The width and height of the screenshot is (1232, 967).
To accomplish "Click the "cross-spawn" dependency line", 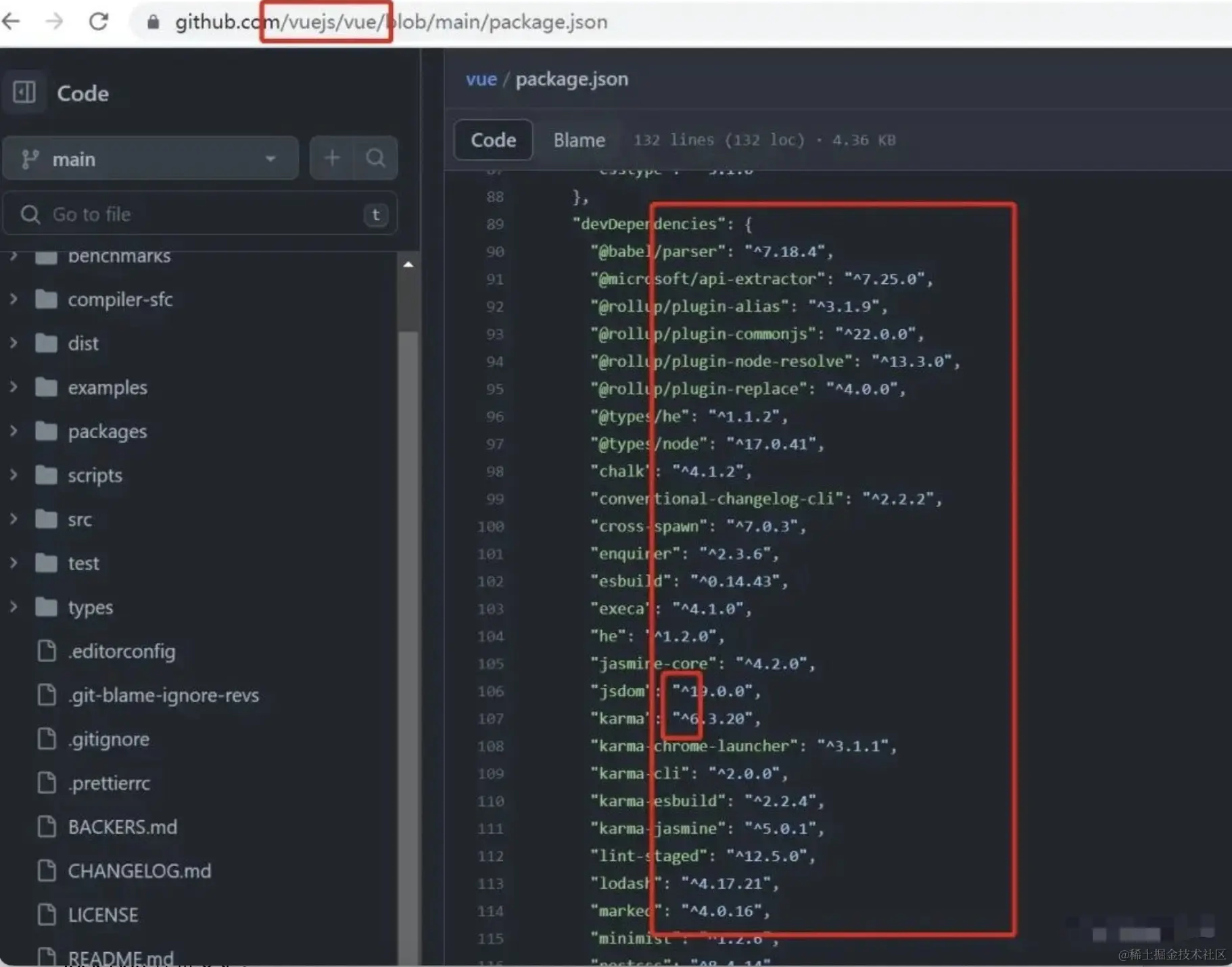I will [698, 526].
